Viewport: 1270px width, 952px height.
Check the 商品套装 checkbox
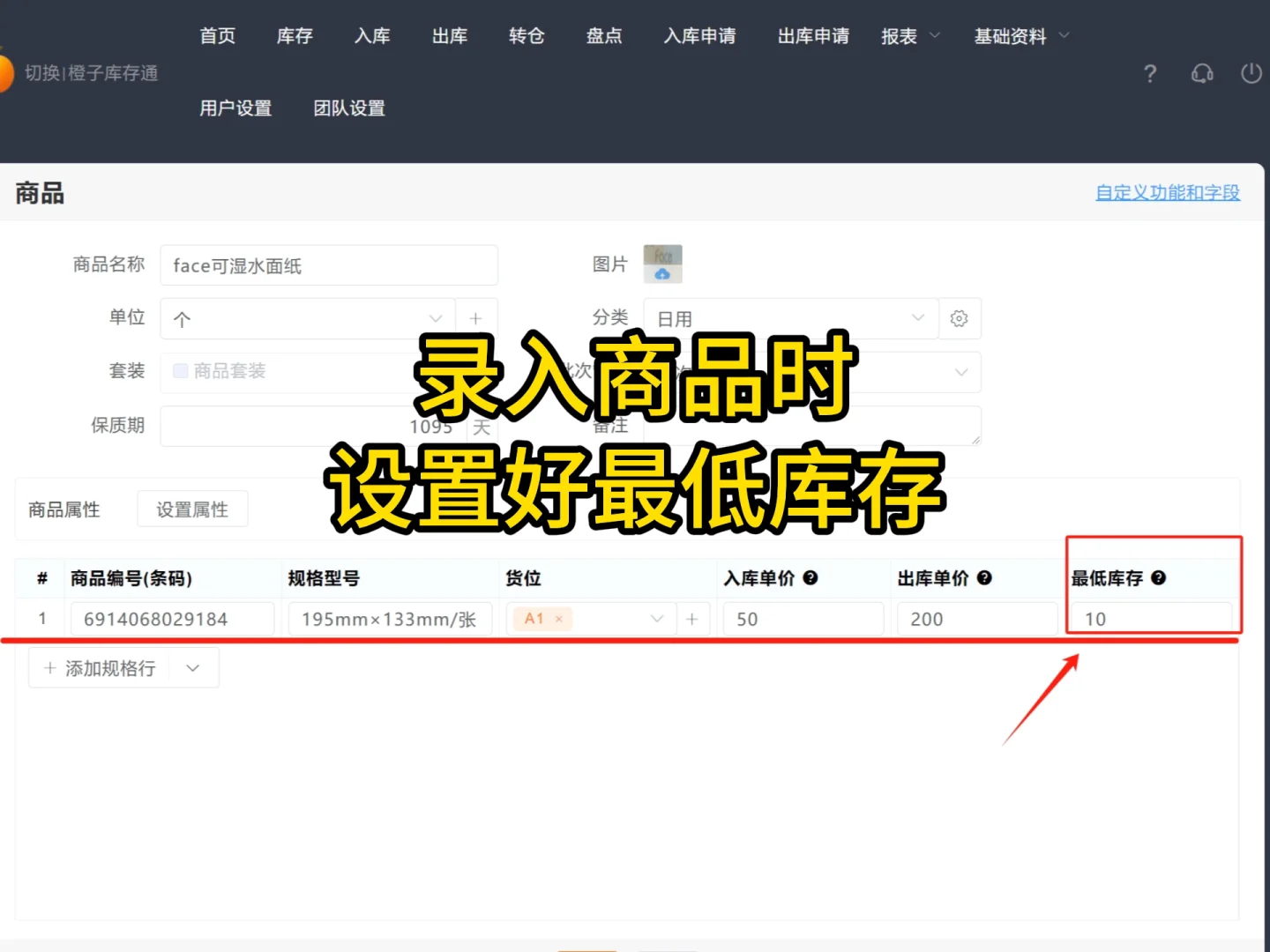(180, 371)
